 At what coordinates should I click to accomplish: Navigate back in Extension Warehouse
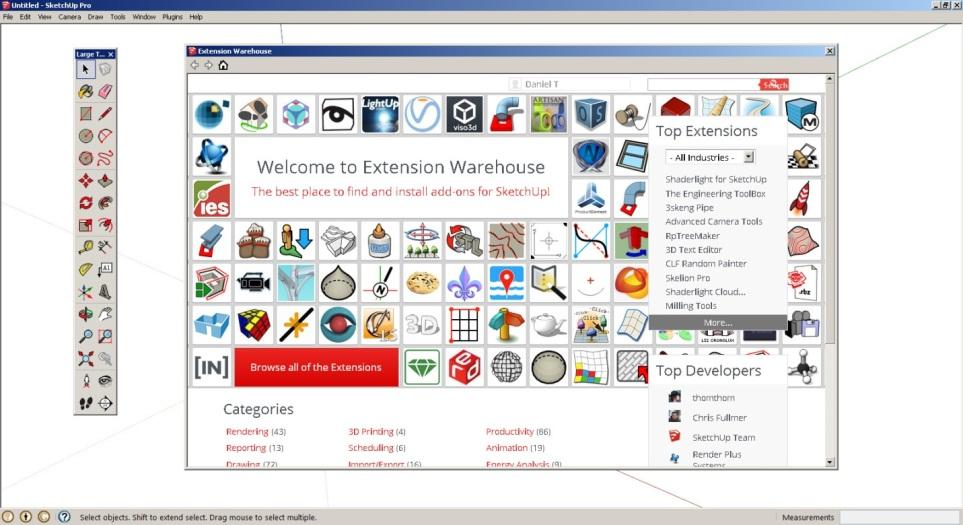pyautogui.click(x=195, y=65)
